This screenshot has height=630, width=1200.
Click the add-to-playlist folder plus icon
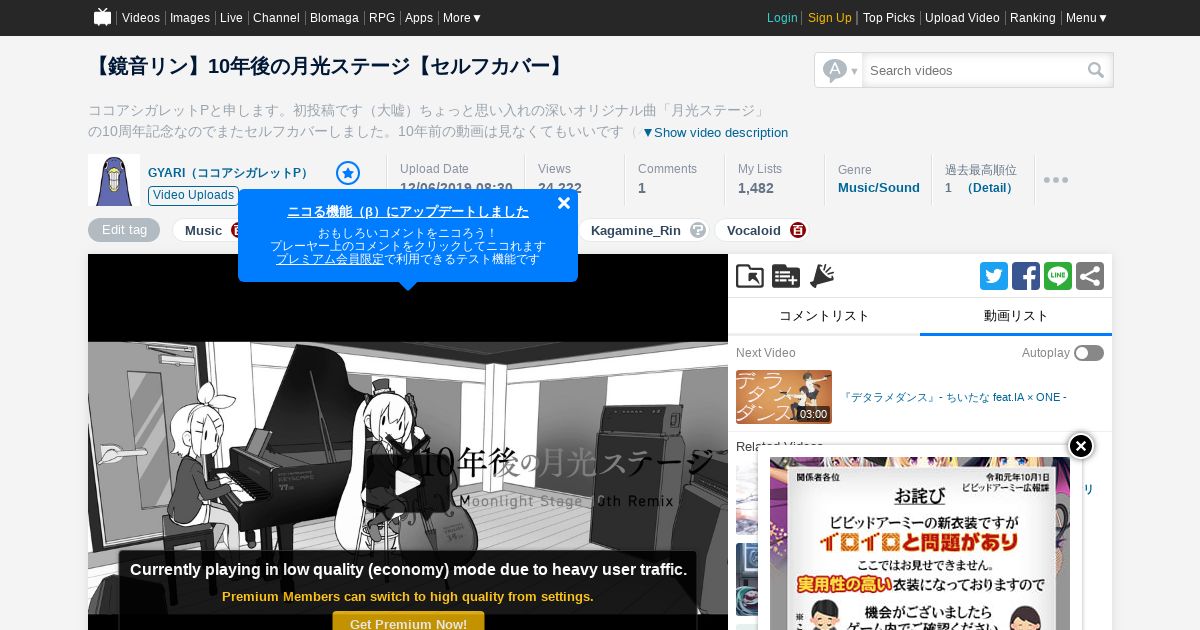click(786, 276)
